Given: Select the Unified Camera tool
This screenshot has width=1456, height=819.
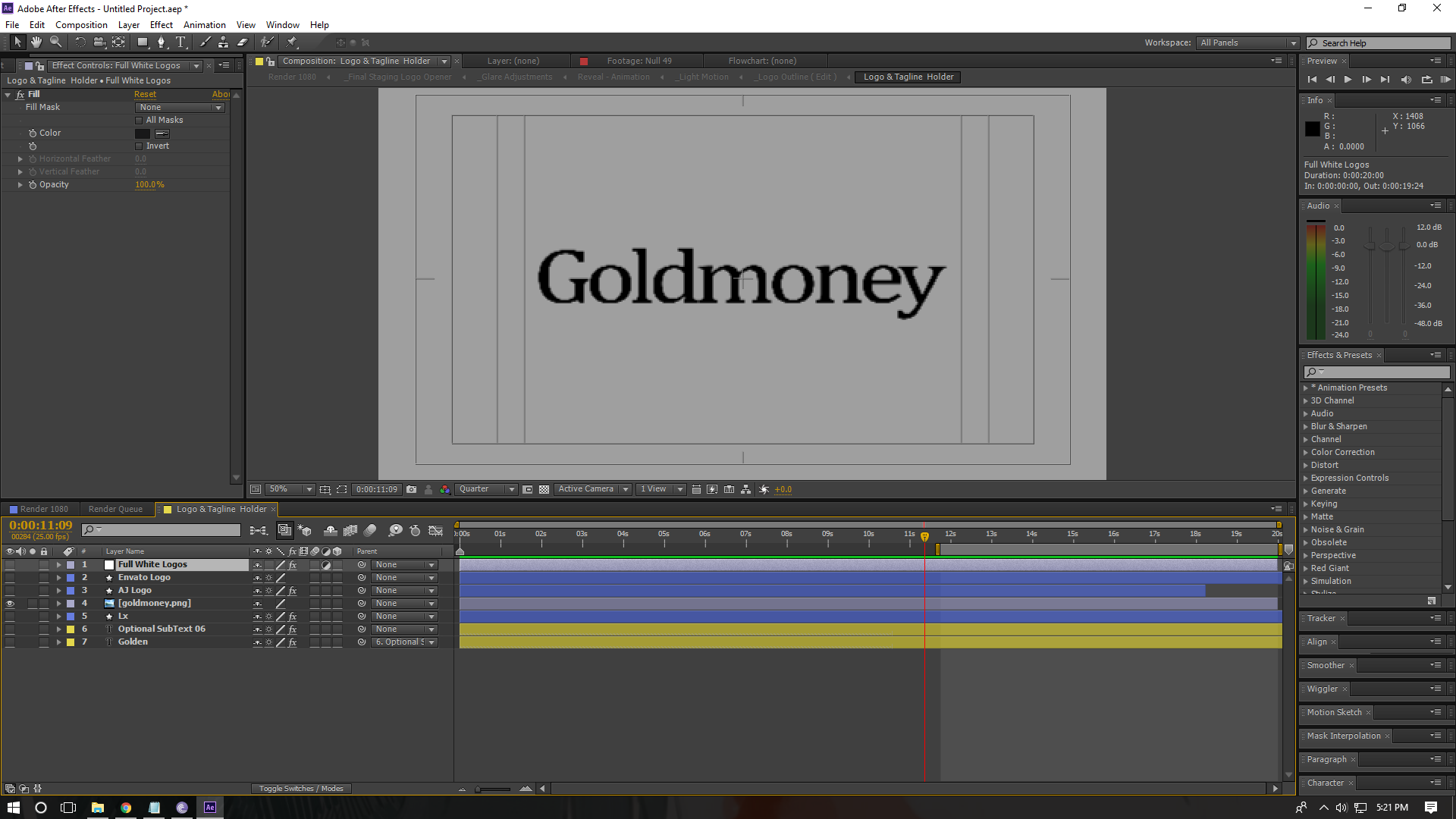Looking at the screenshot, I should pyautogui.click(x=99, y=42).
